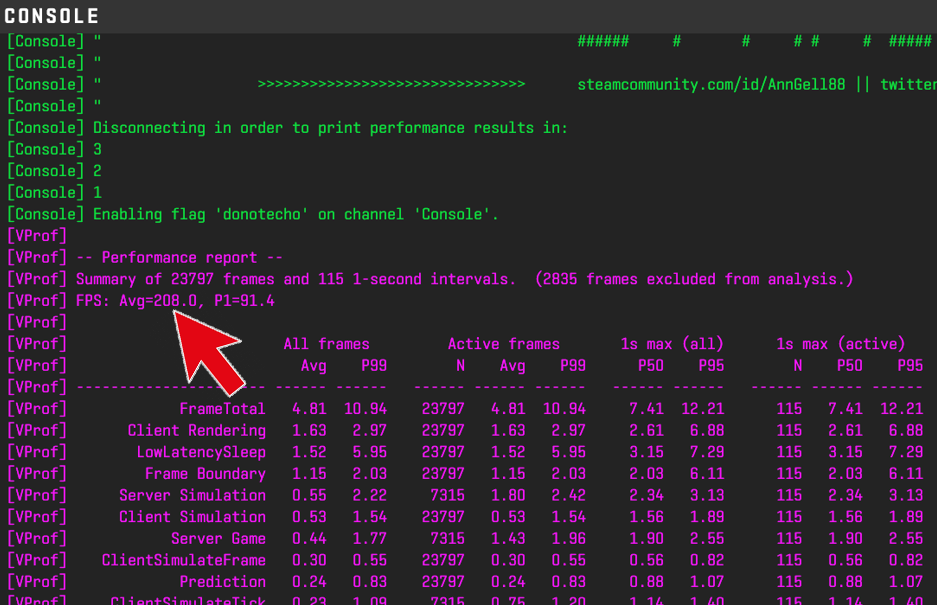Click the 'Active frames' column header

(x=503, y=344)
